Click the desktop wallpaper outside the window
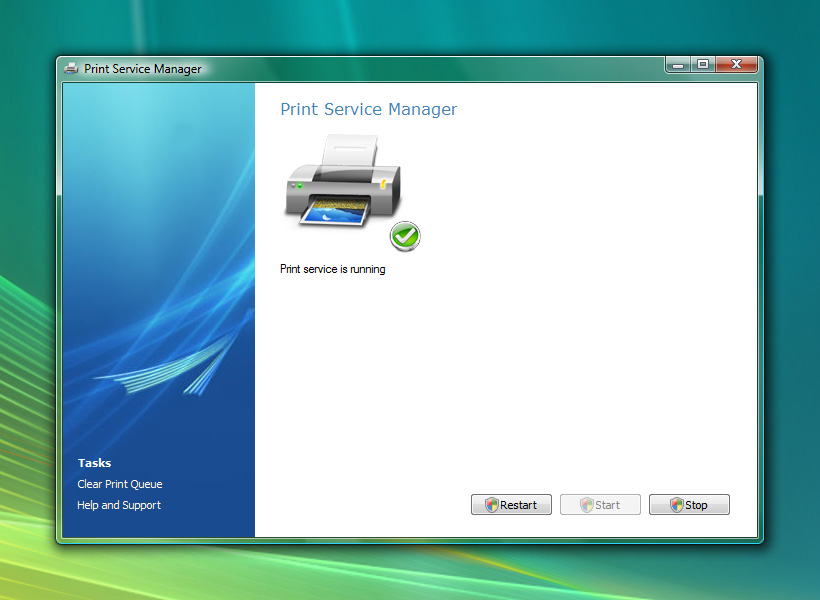820x600 pixels. (x=790, y=300)
